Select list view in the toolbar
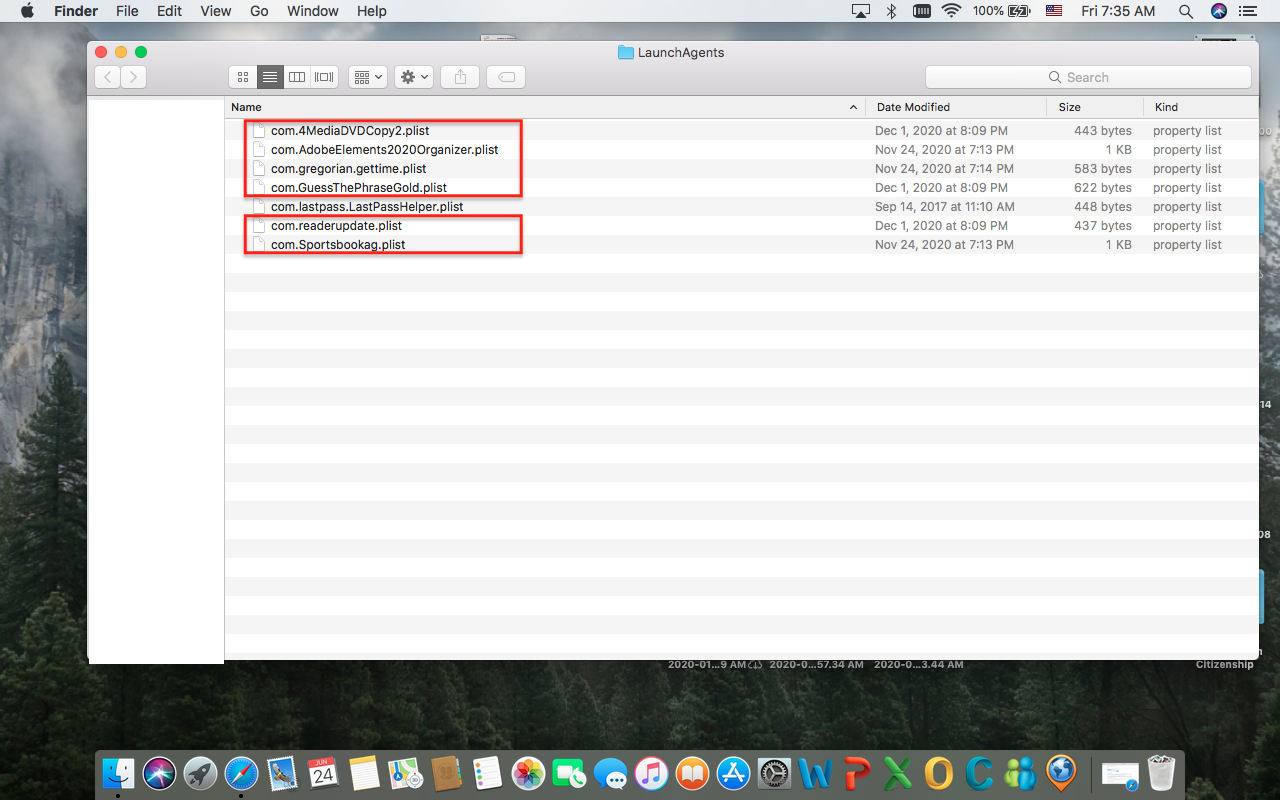 270,77
